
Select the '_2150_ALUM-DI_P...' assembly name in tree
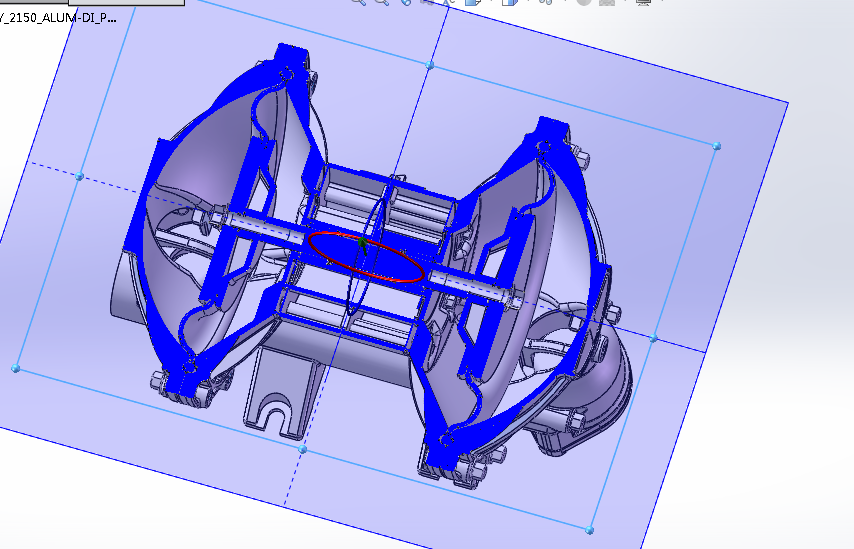(x=57, y=18)
